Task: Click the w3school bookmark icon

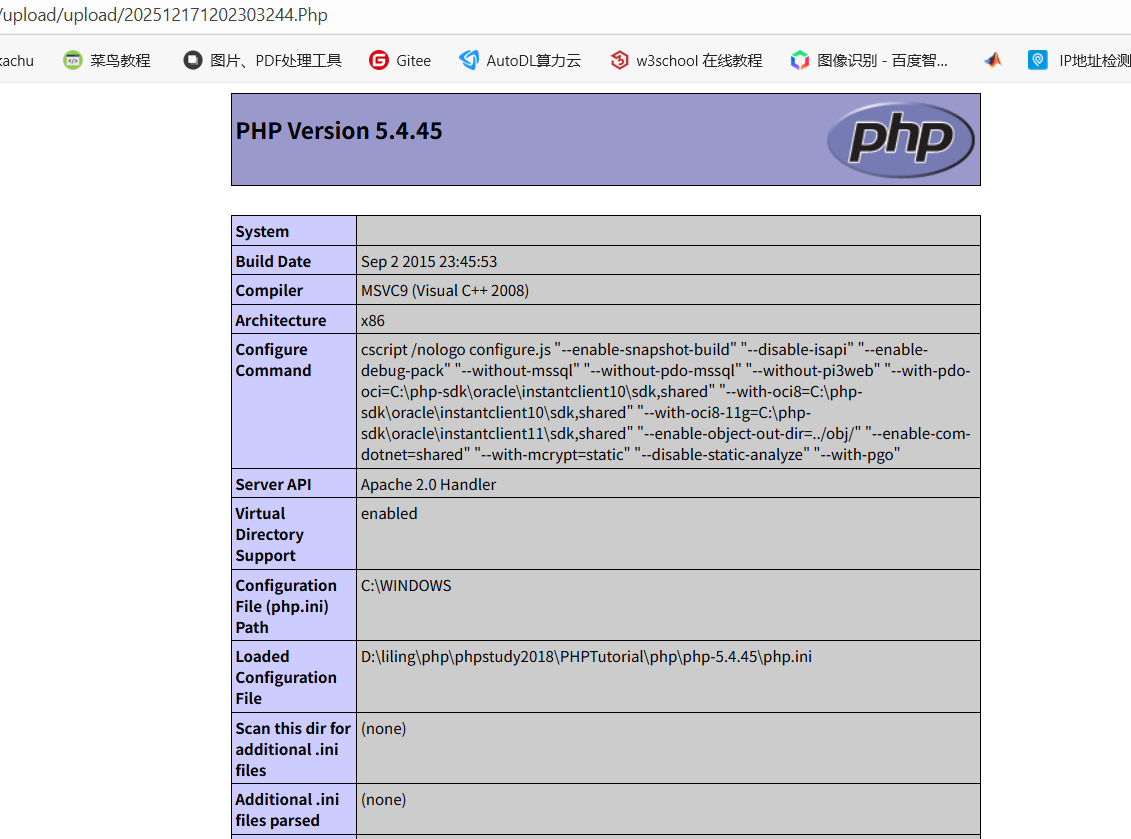Action: coord(619,60)
